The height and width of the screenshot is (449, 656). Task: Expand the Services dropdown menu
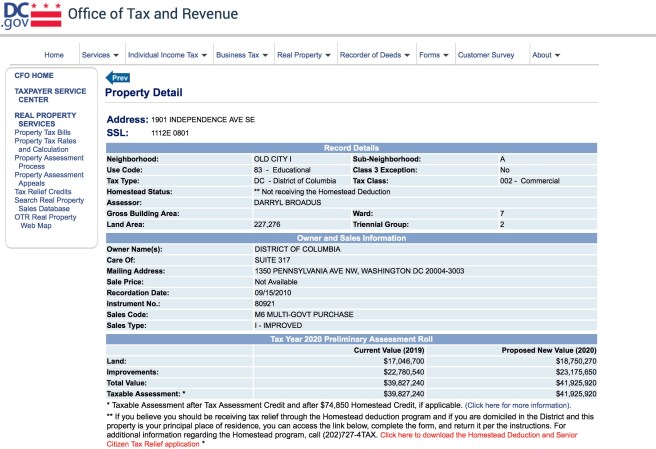point(100,55)
